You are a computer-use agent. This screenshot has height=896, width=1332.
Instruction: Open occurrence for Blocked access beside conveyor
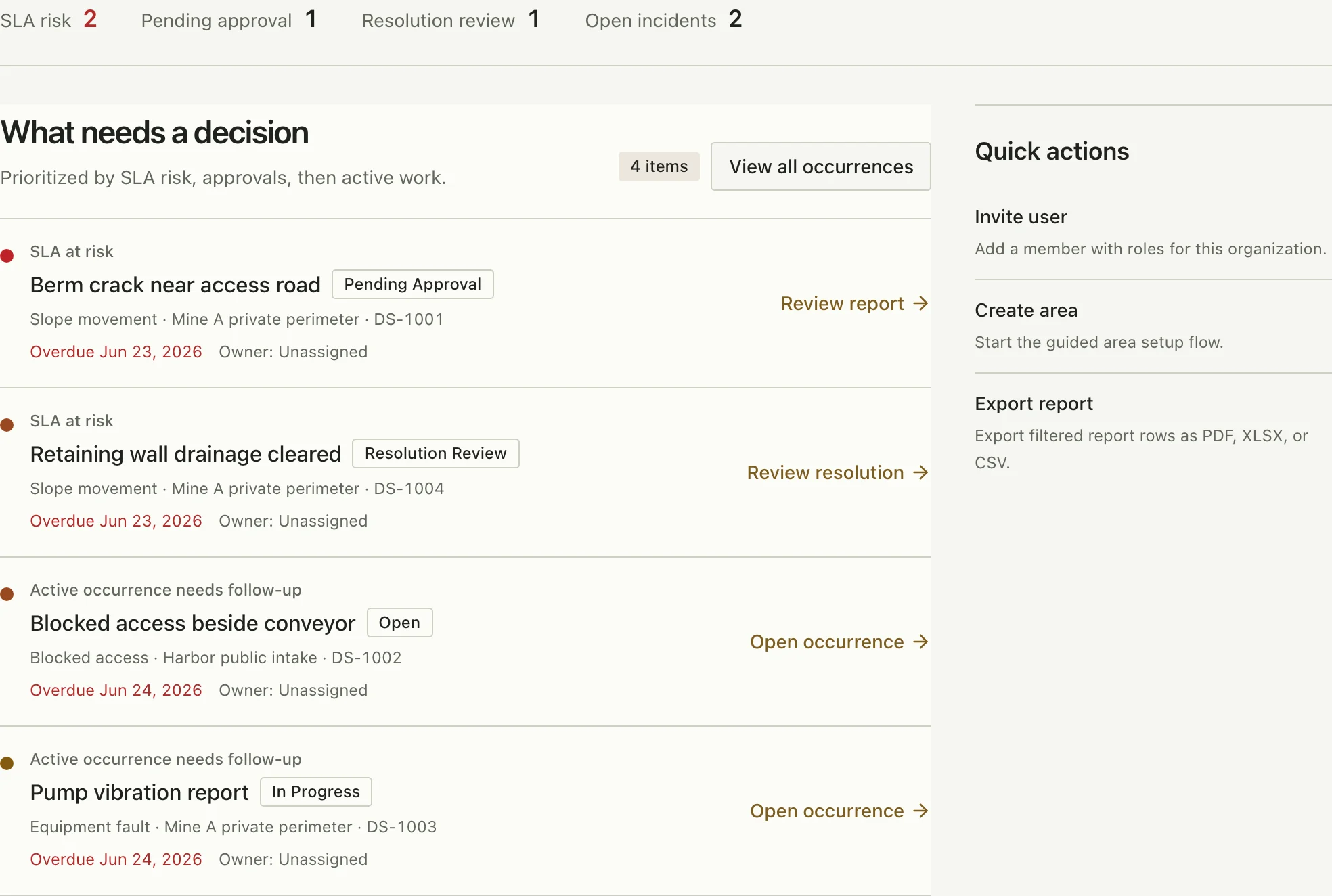839,642
